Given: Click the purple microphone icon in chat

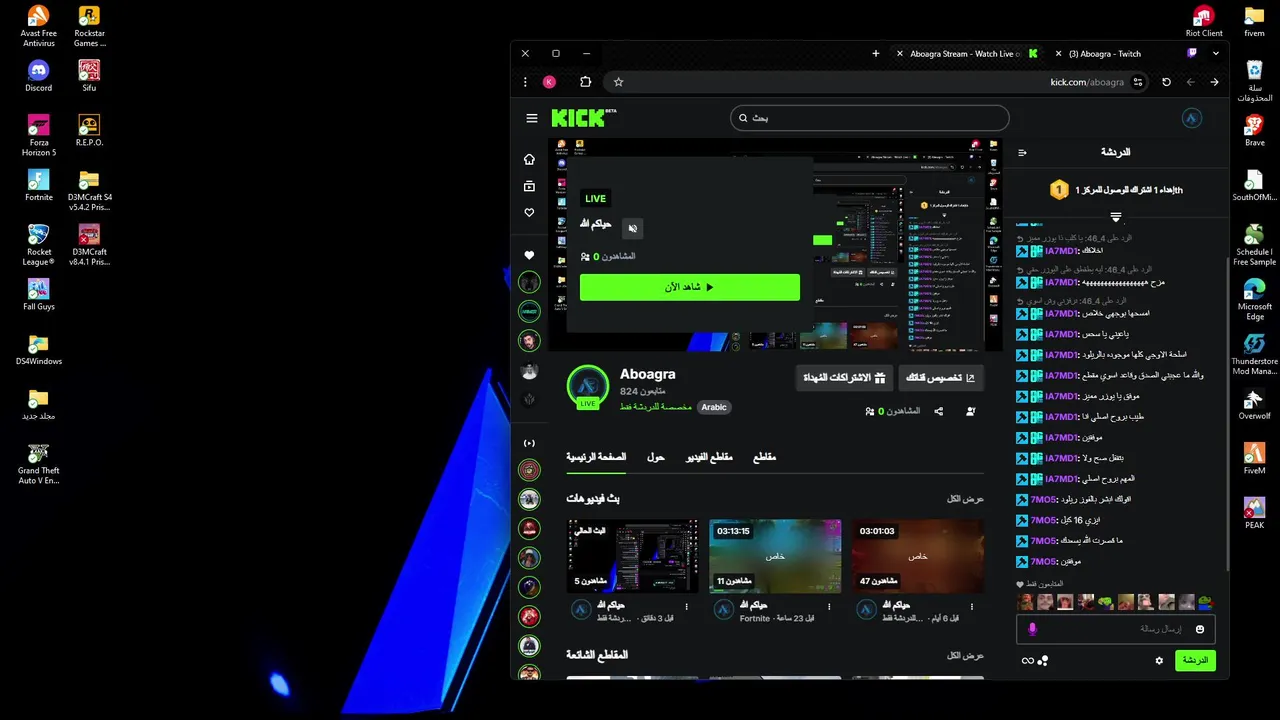Looking at the screenshot, I should (1032, 629).
